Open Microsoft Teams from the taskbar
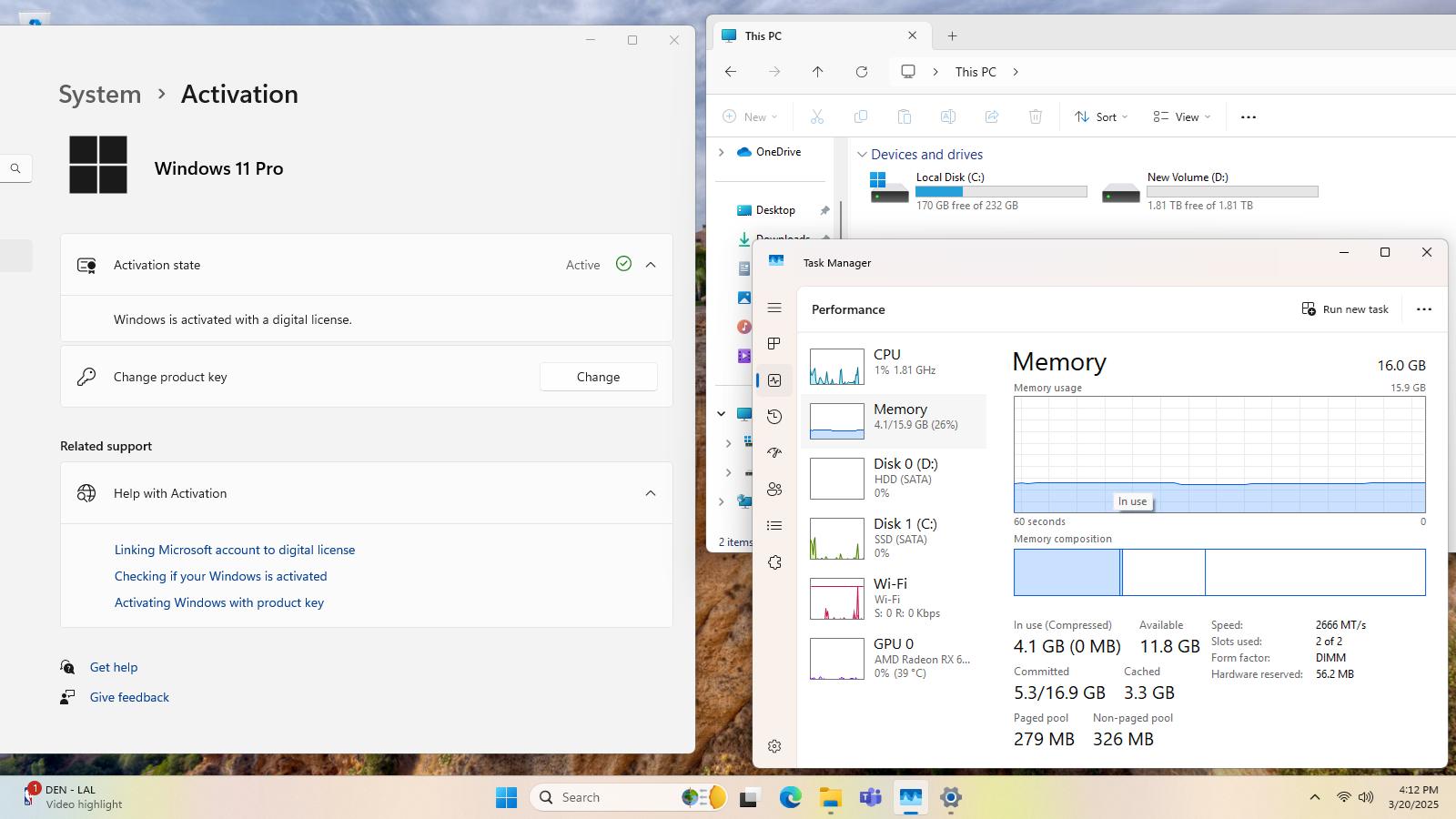 tap(871, 798)
